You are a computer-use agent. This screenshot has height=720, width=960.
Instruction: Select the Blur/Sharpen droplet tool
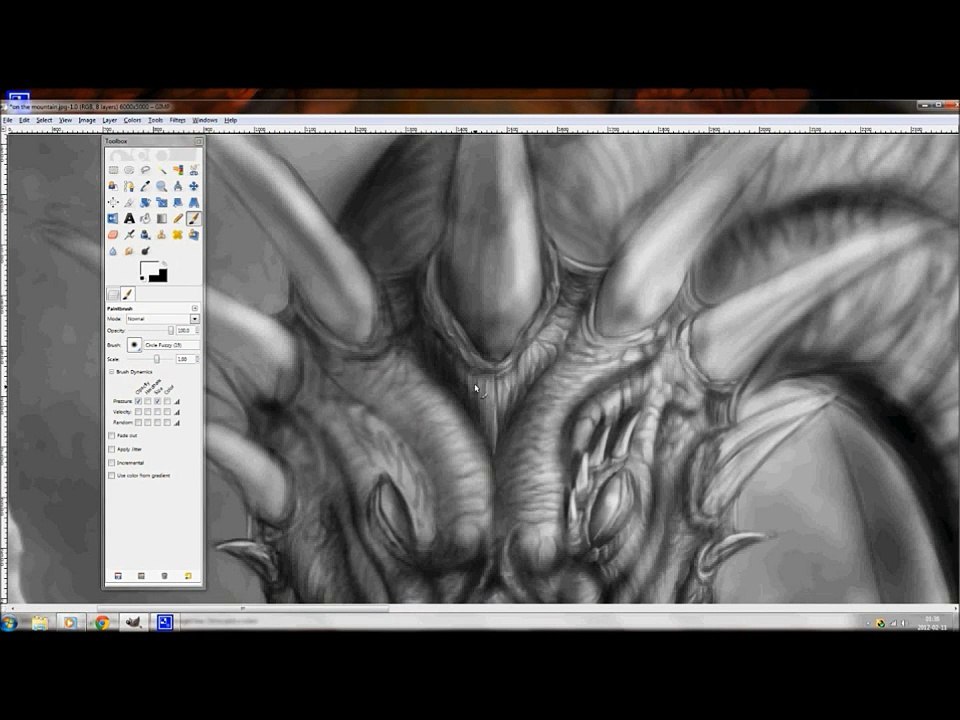(x=113, y=251)
